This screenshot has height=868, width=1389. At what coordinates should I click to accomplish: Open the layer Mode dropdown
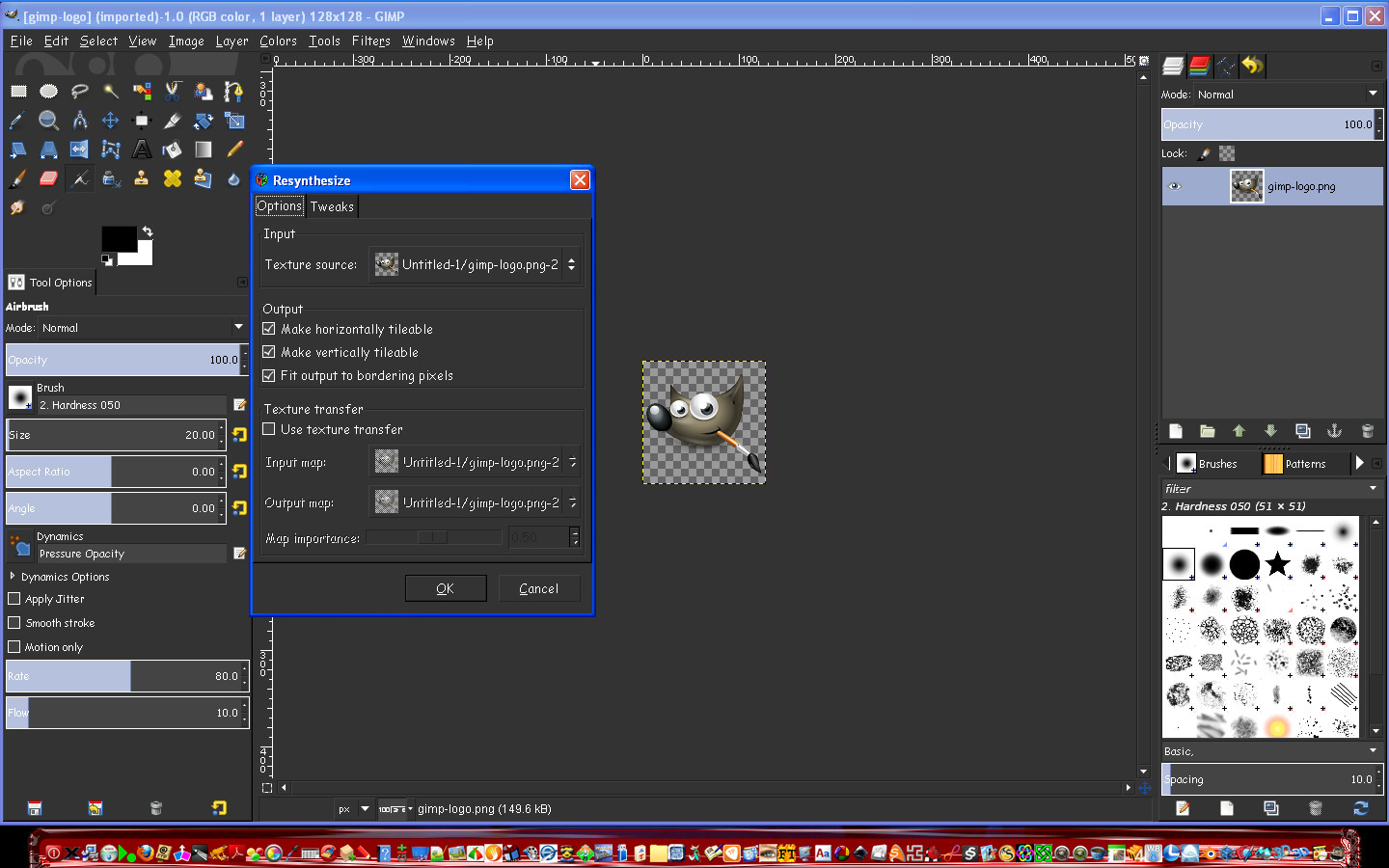click(1288, 95)
